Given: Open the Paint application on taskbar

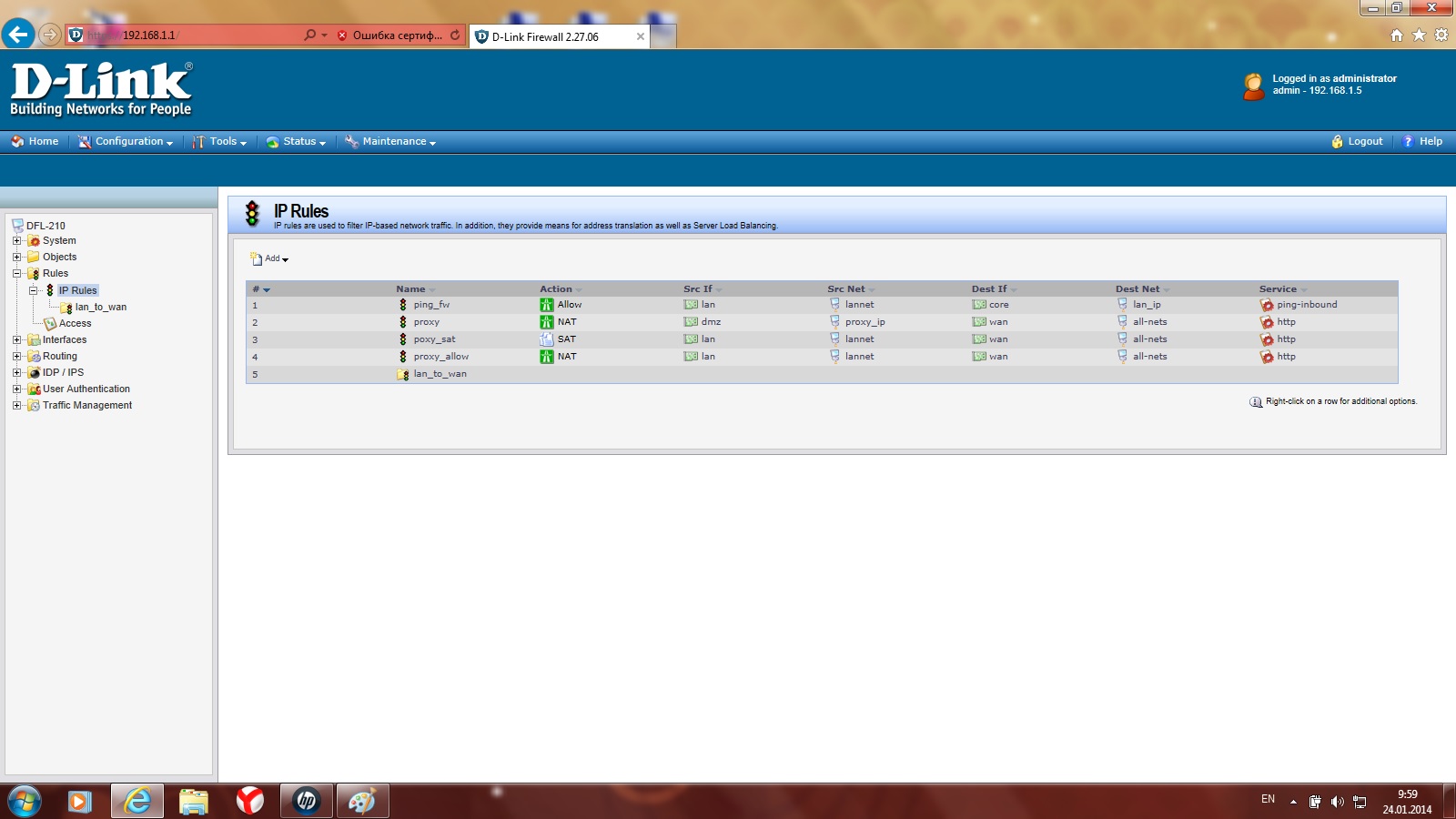Looking at the screenshot, I should pos(363,801).
